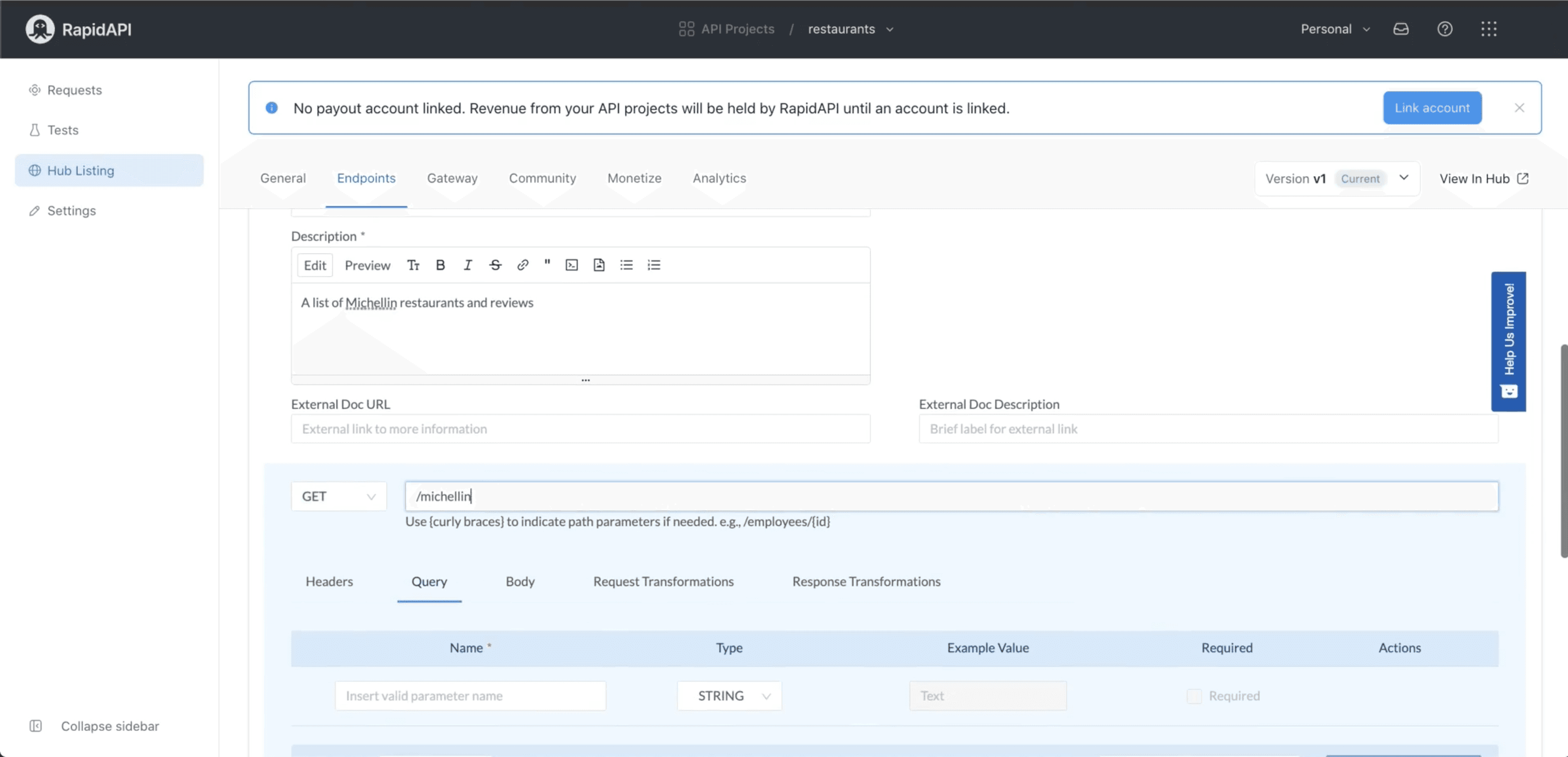Open Hub Listing in the sidebar
Screen dimensions: 1568x757
pos(109,170)
